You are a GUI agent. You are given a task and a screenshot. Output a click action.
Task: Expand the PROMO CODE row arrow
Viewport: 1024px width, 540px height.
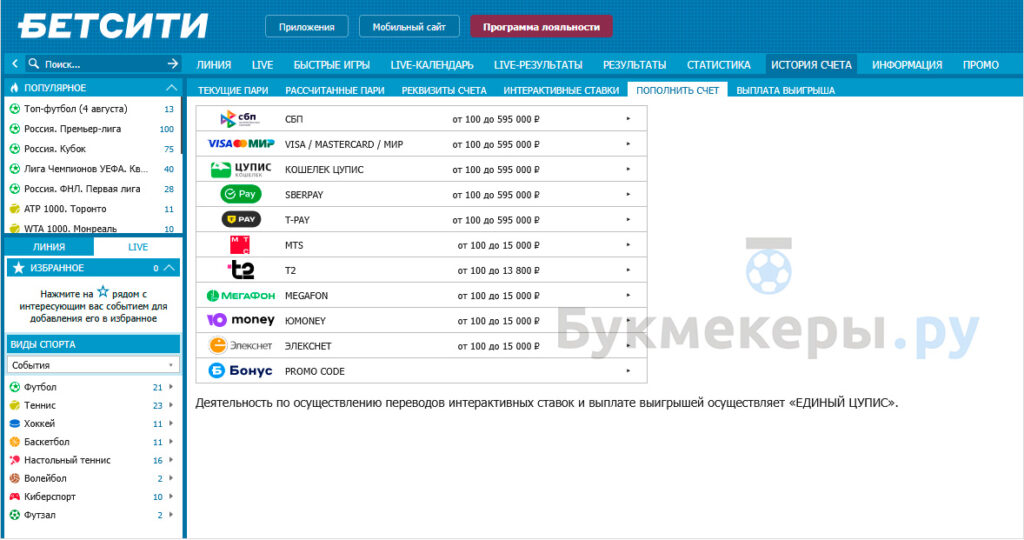tap(628, 371)
